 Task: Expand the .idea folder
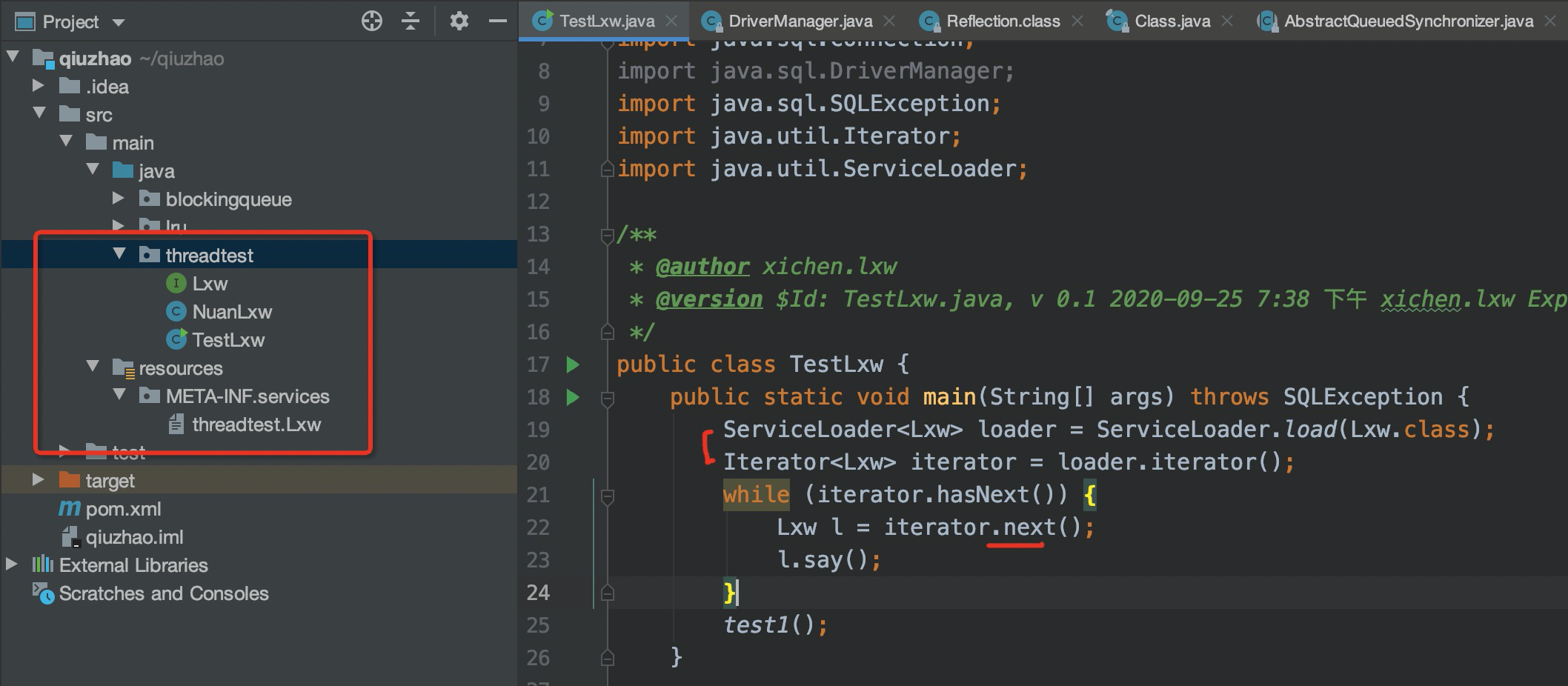tap(39, 85)
